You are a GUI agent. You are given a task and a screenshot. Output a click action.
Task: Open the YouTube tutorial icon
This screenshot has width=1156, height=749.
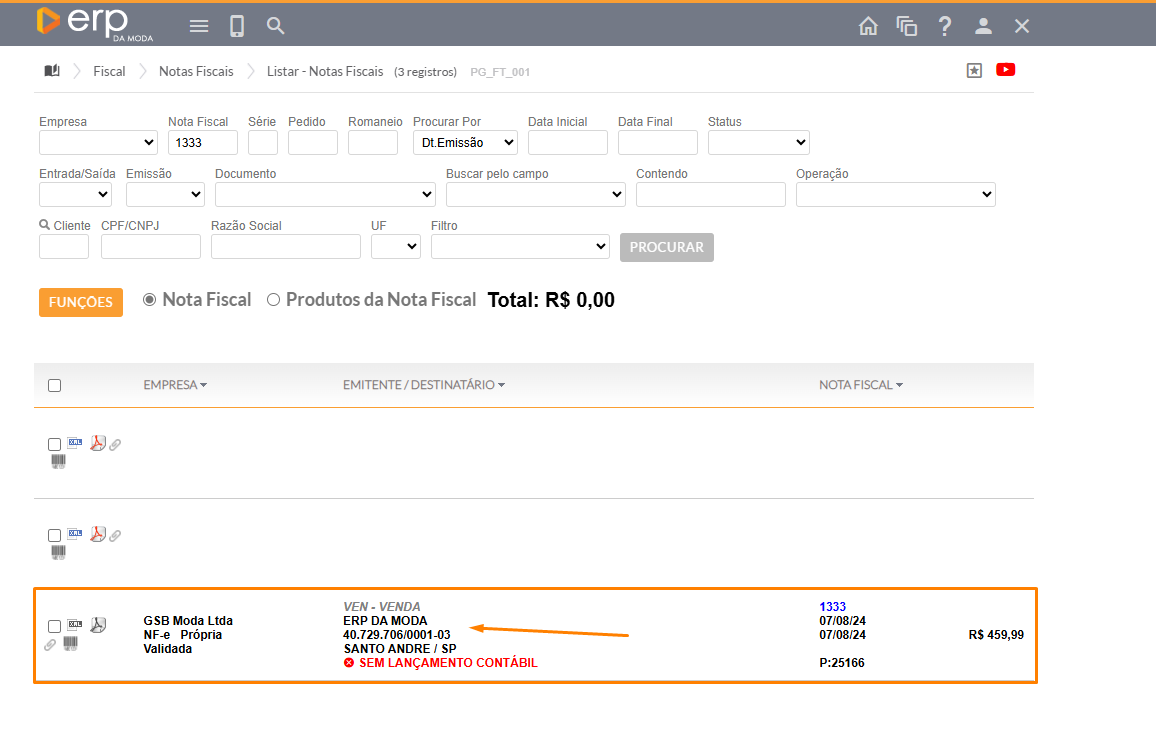point(1005,70)
